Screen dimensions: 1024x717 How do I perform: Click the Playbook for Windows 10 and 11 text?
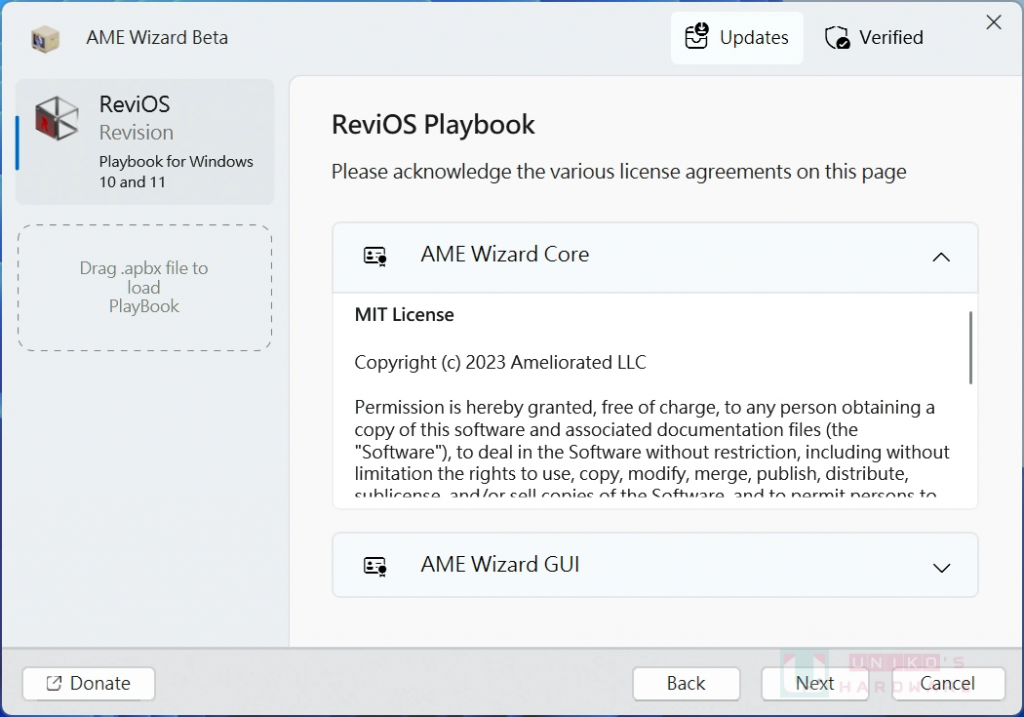pyautogui.click(x=176, y=172)
